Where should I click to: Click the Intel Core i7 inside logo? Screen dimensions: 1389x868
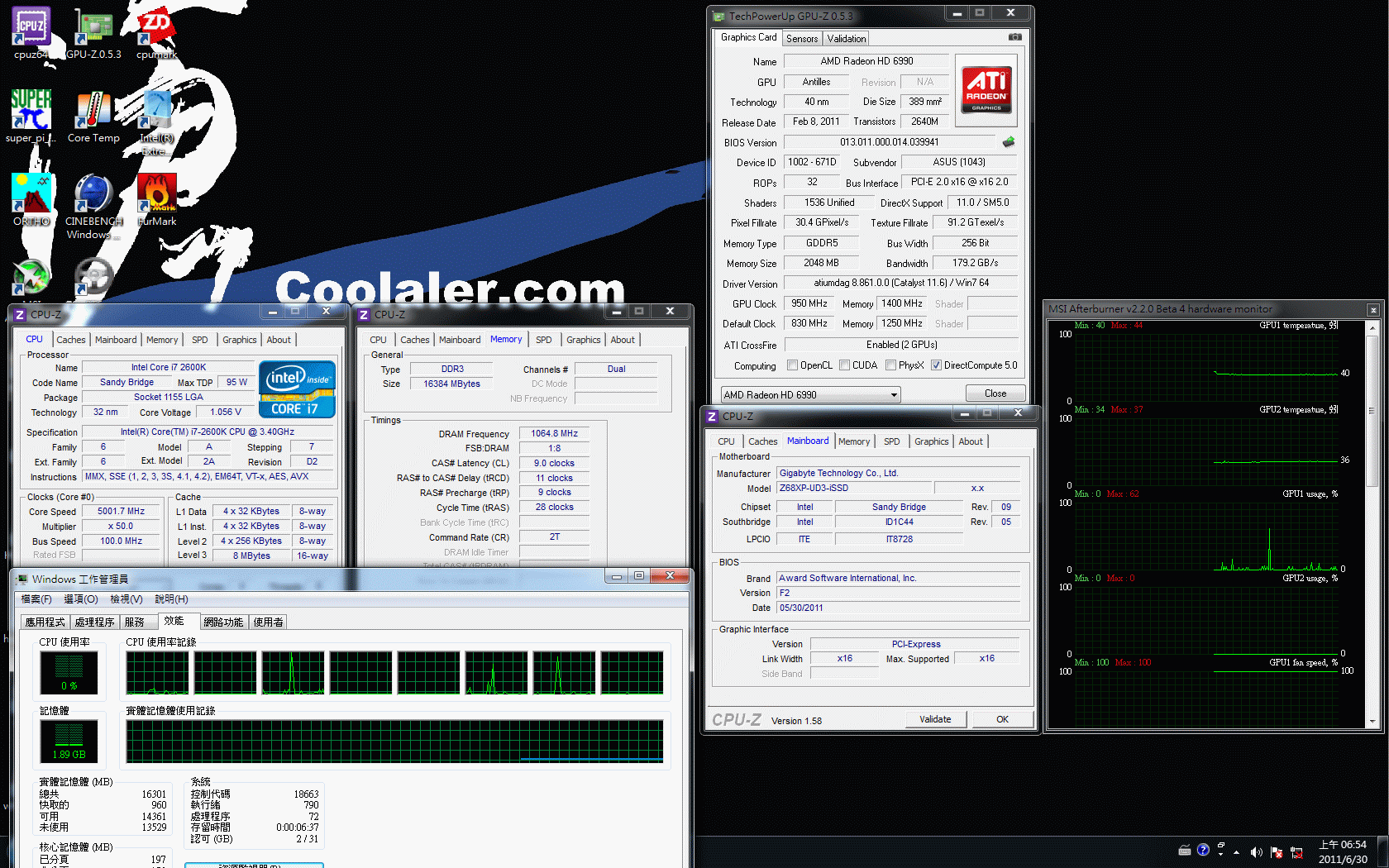coord(298,389)
